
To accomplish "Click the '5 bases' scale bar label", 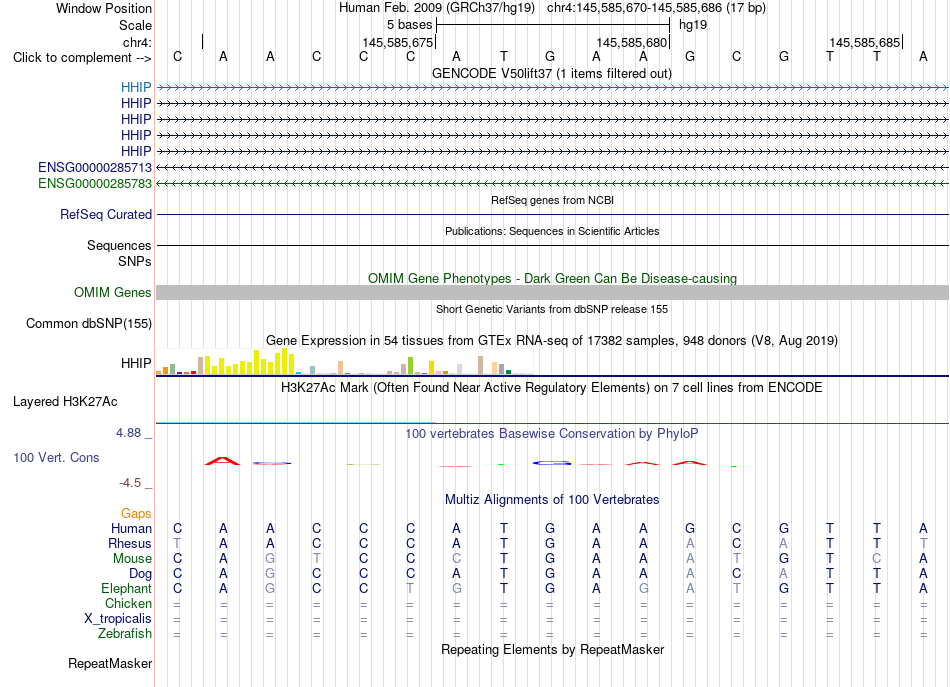I will (410, 25).
